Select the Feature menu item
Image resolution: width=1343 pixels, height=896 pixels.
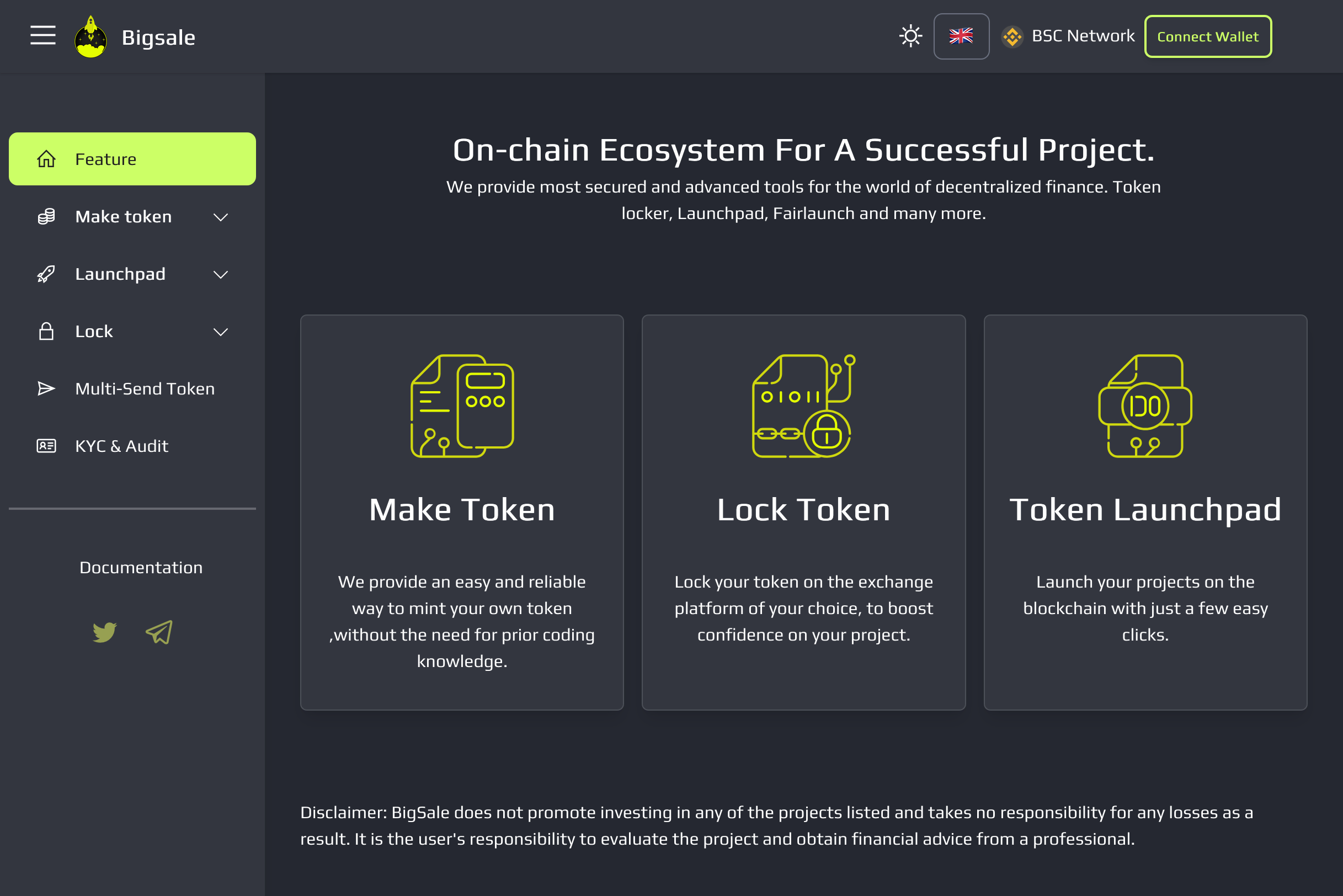pyautogui.click(x=132, y=159)
